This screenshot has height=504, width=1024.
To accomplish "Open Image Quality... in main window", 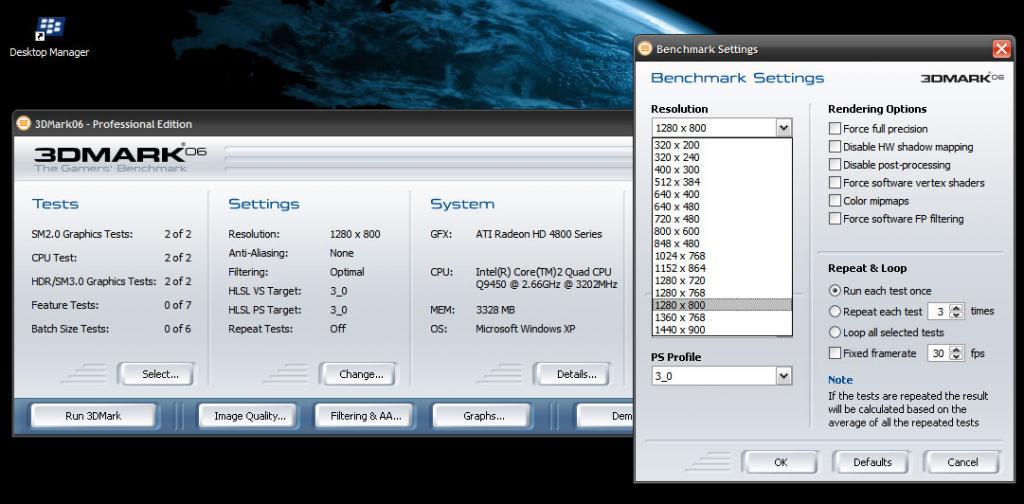I will [x=249, y=416].
